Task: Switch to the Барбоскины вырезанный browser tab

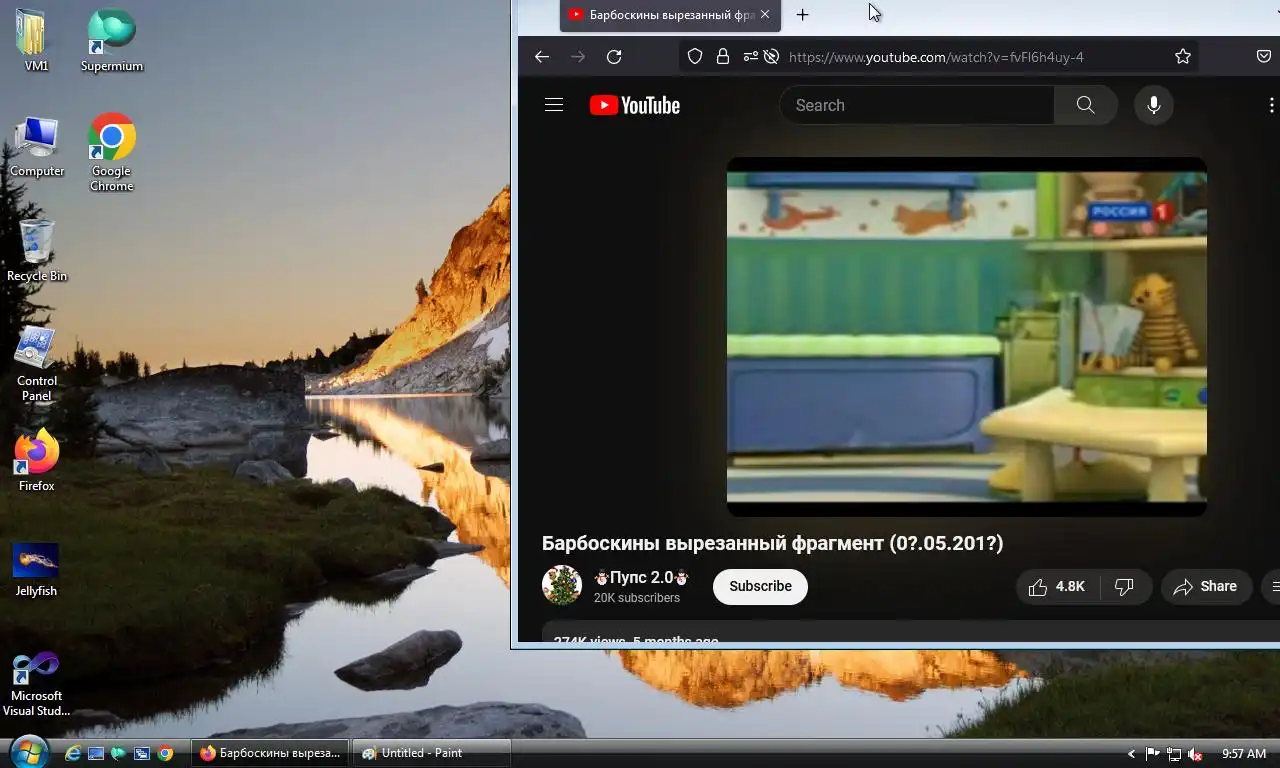Action: (x=668, y=15)
